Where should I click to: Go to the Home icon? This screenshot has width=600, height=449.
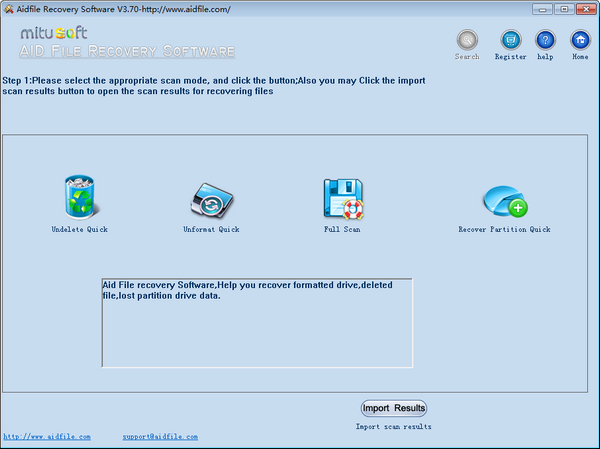click(580, 40)
